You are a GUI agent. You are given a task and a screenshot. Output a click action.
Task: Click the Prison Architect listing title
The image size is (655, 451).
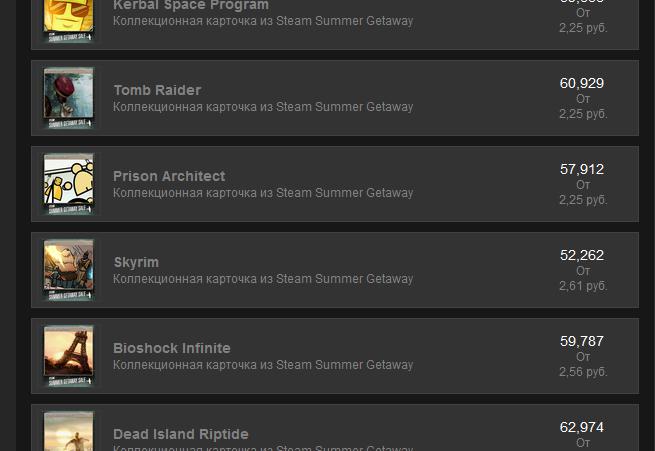pos(169,176)
